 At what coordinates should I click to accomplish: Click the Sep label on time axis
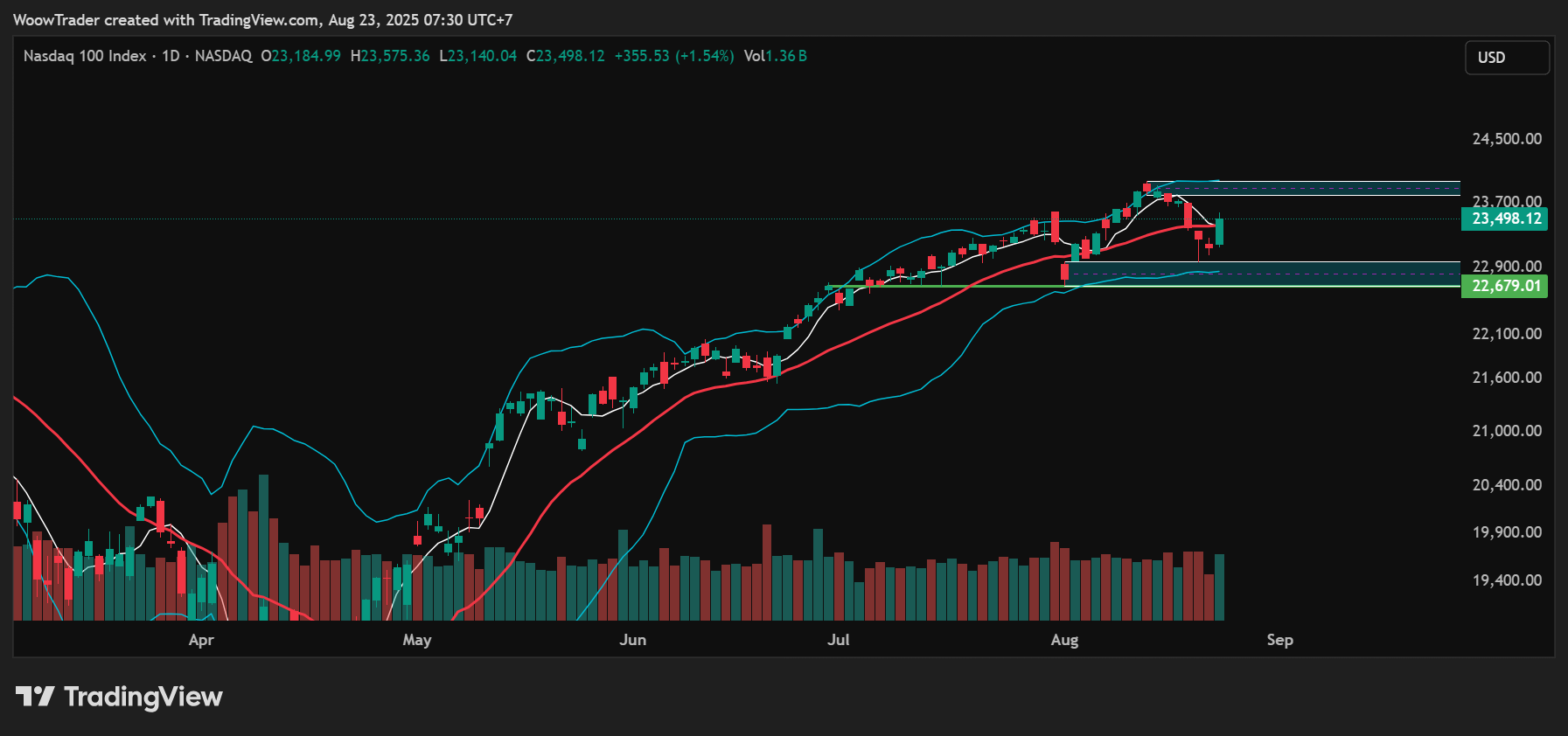1279,640
